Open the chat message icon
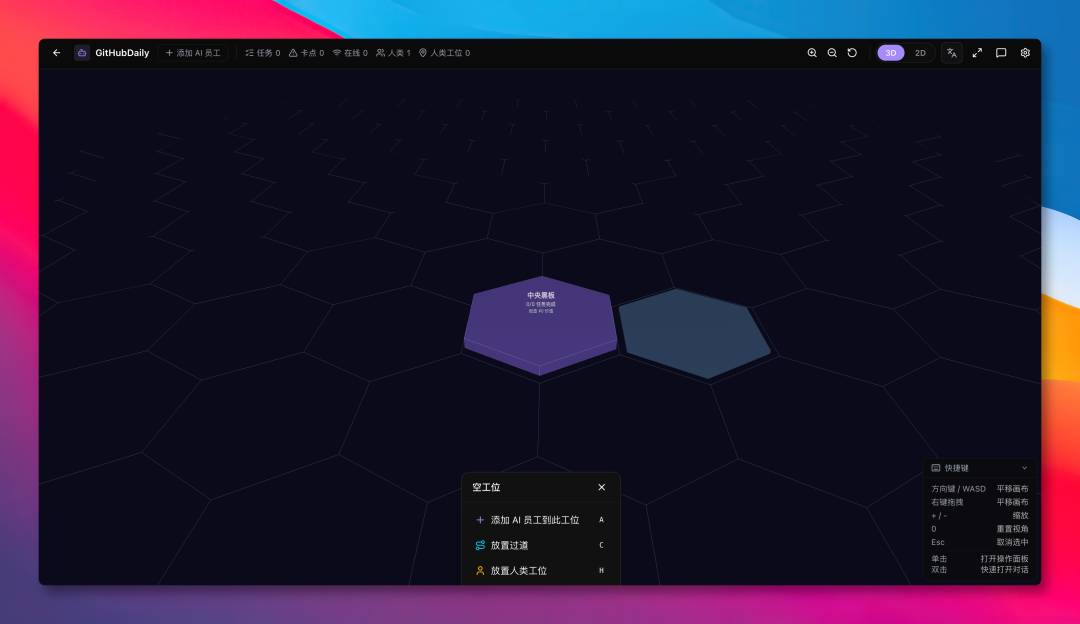The height and width of the screenshot is (624, 1080). coord(1001,53)
